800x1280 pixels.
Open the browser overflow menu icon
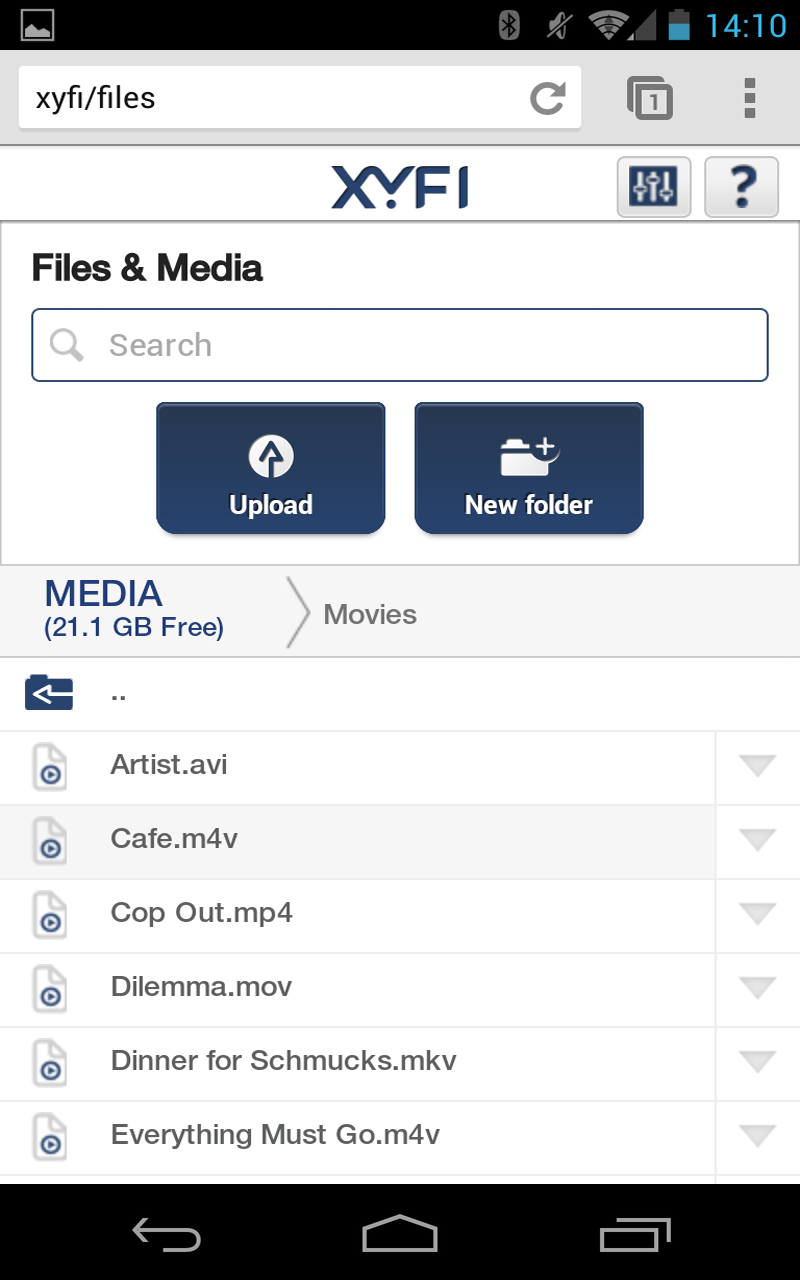749,98
